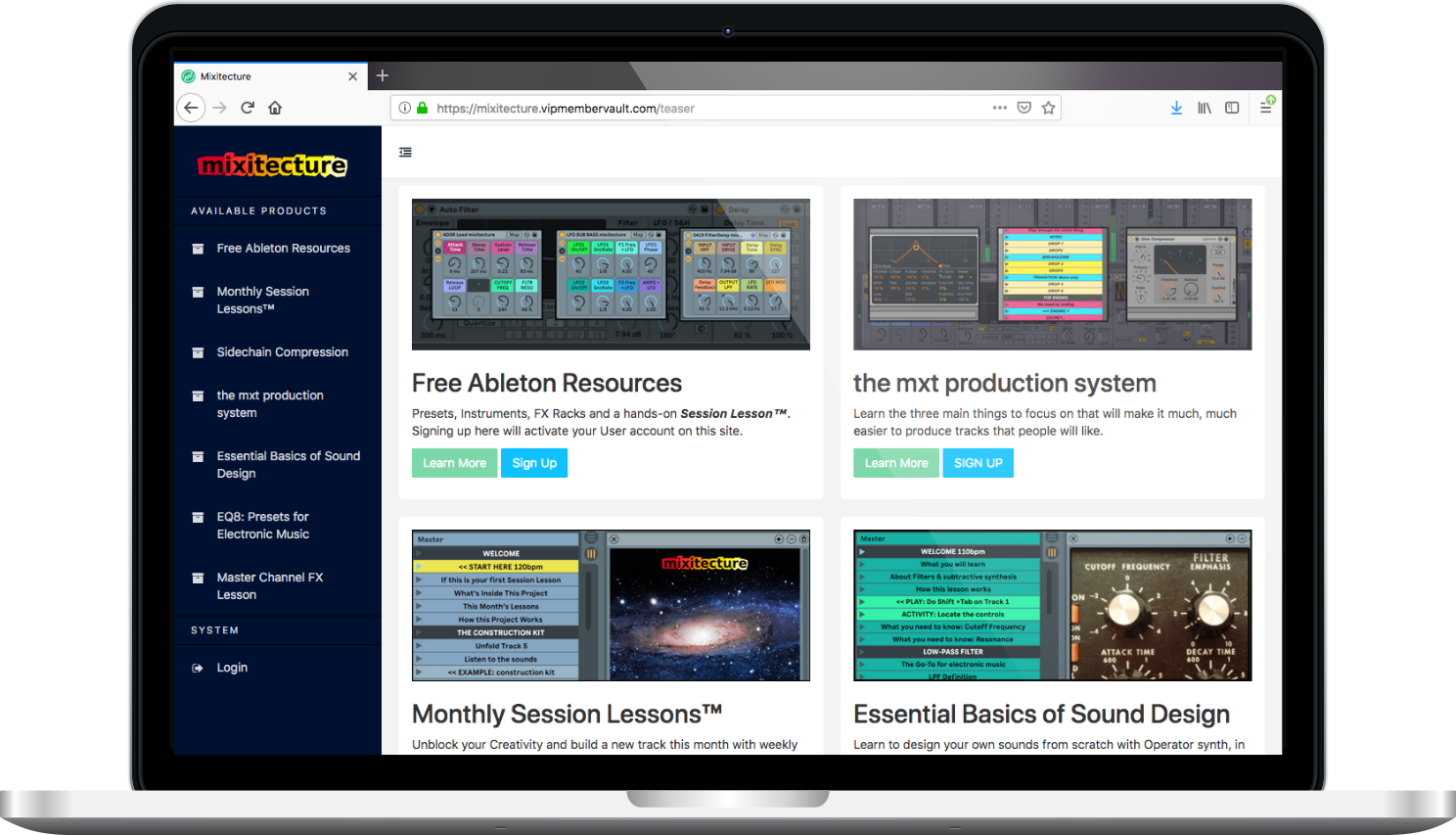Open the mxt production system thumbnail image
Image resolution: width=1456 pixels, height=835 pixels.
[x=1052, y=274]
